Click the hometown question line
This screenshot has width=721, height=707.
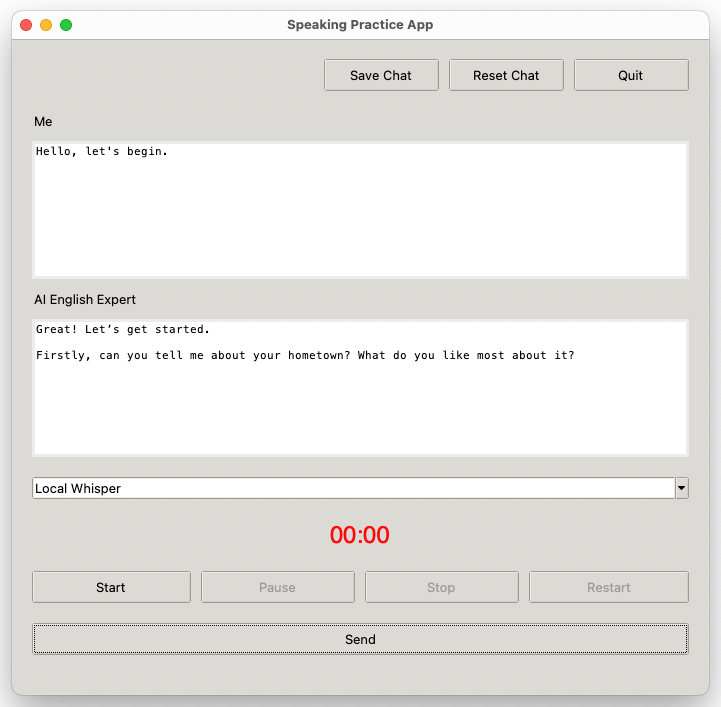[x=305, y=355]
